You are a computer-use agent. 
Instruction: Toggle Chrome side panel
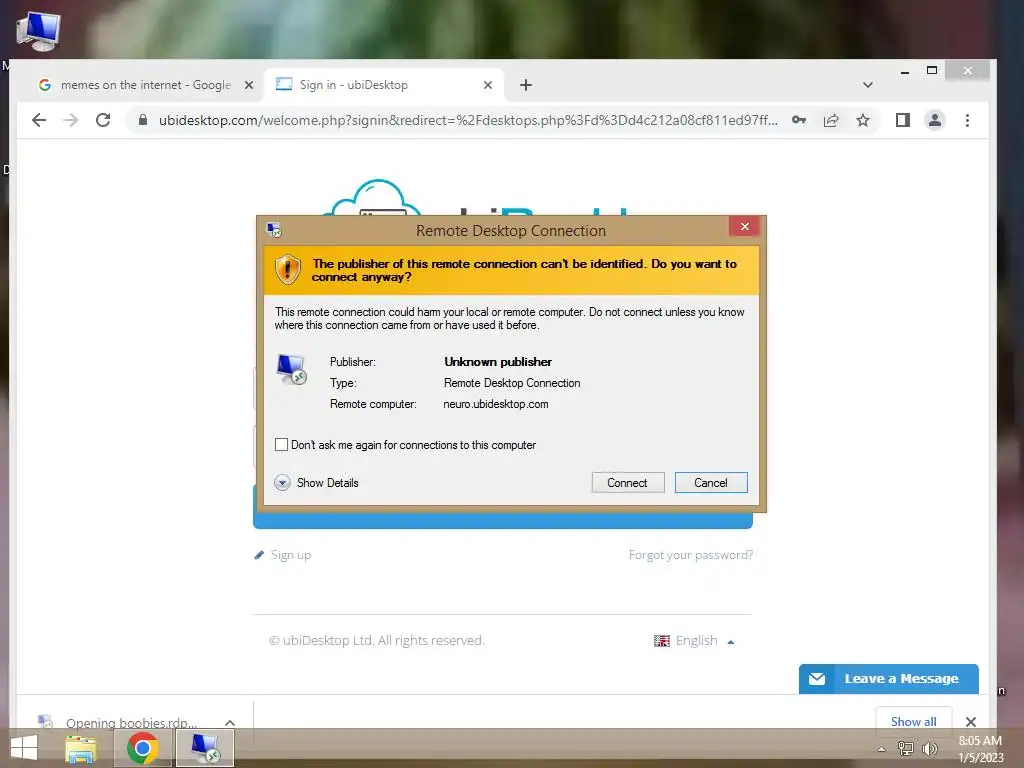[903, 120]
